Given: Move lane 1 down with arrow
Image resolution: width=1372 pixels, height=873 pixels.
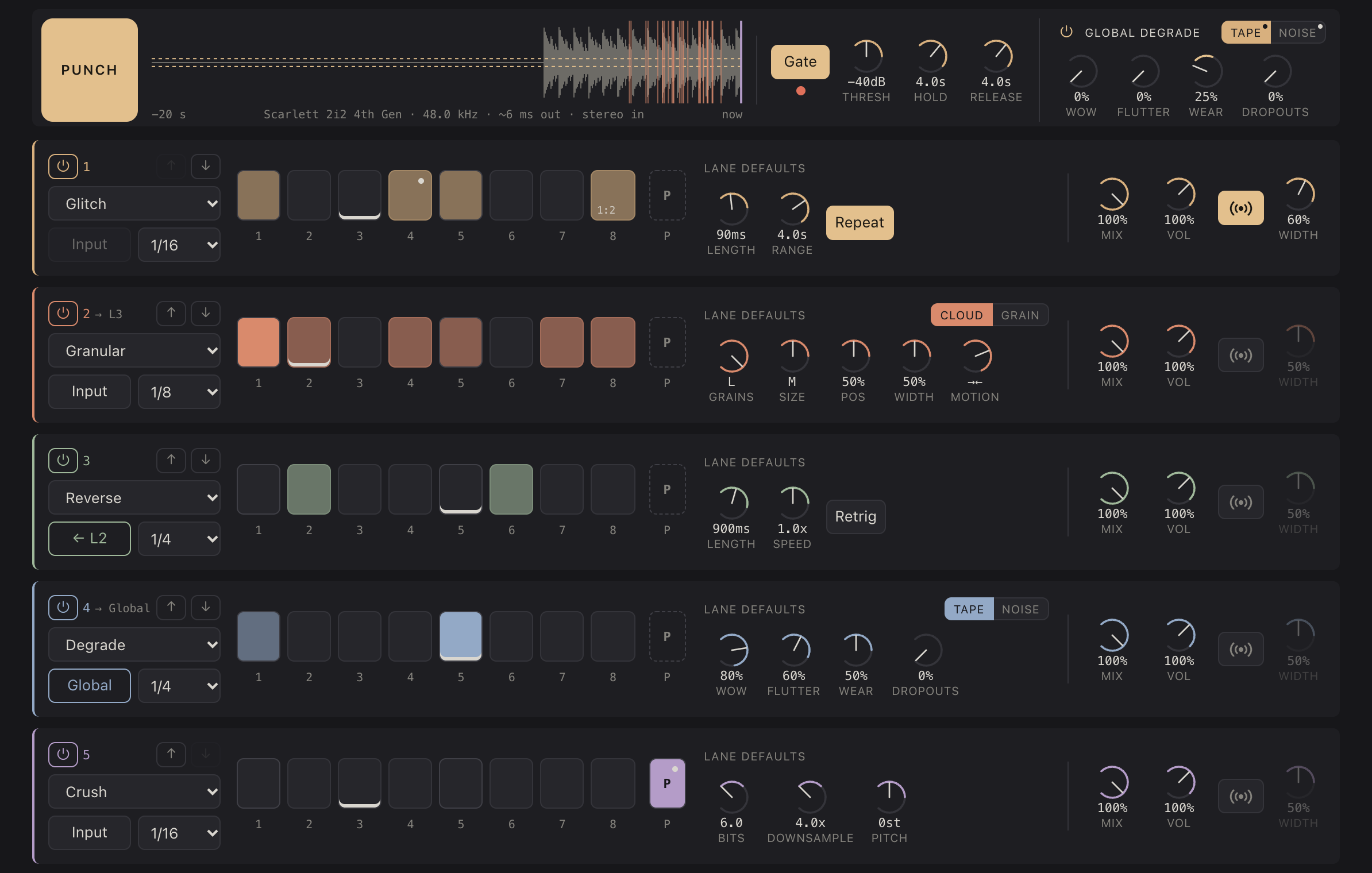Looking at the screenshot, I should tap(206, 166).
